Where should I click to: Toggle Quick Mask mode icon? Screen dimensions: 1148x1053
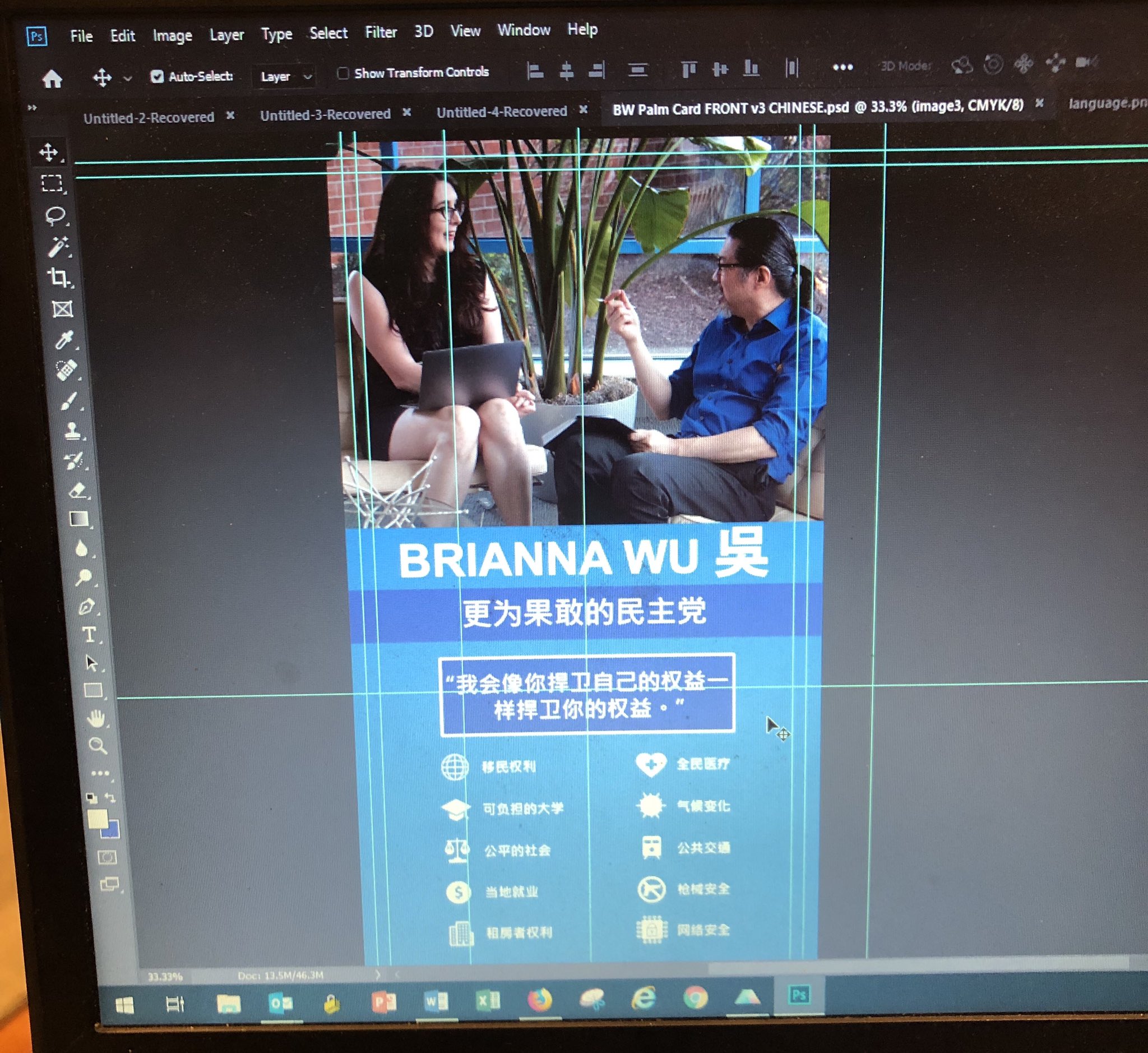click(x=107, y=857)
